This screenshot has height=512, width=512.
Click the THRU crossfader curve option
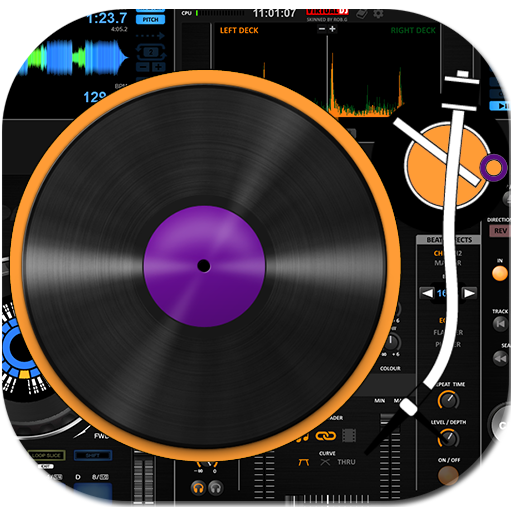(x=346, y=462)
